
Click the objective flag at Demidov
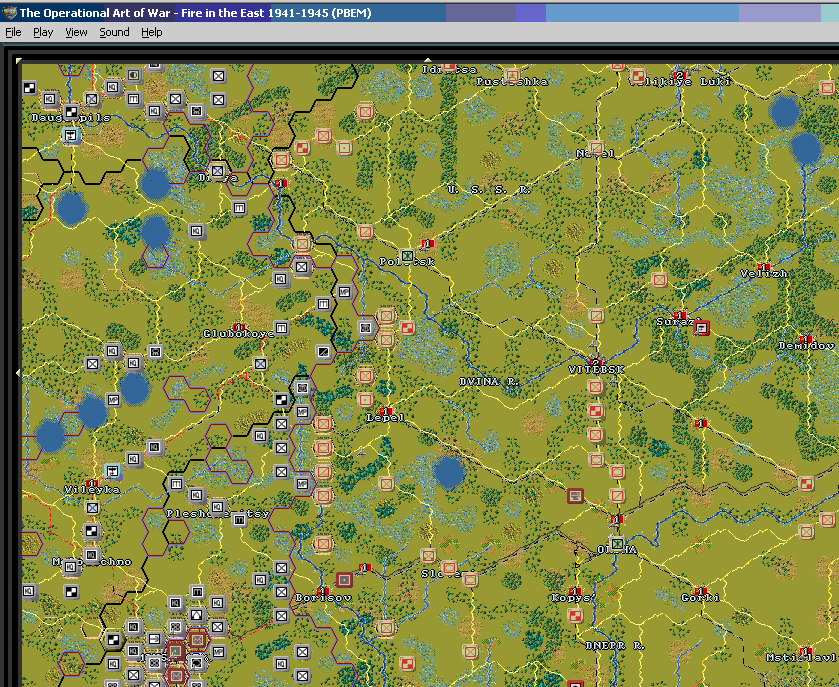click(804, 339)
